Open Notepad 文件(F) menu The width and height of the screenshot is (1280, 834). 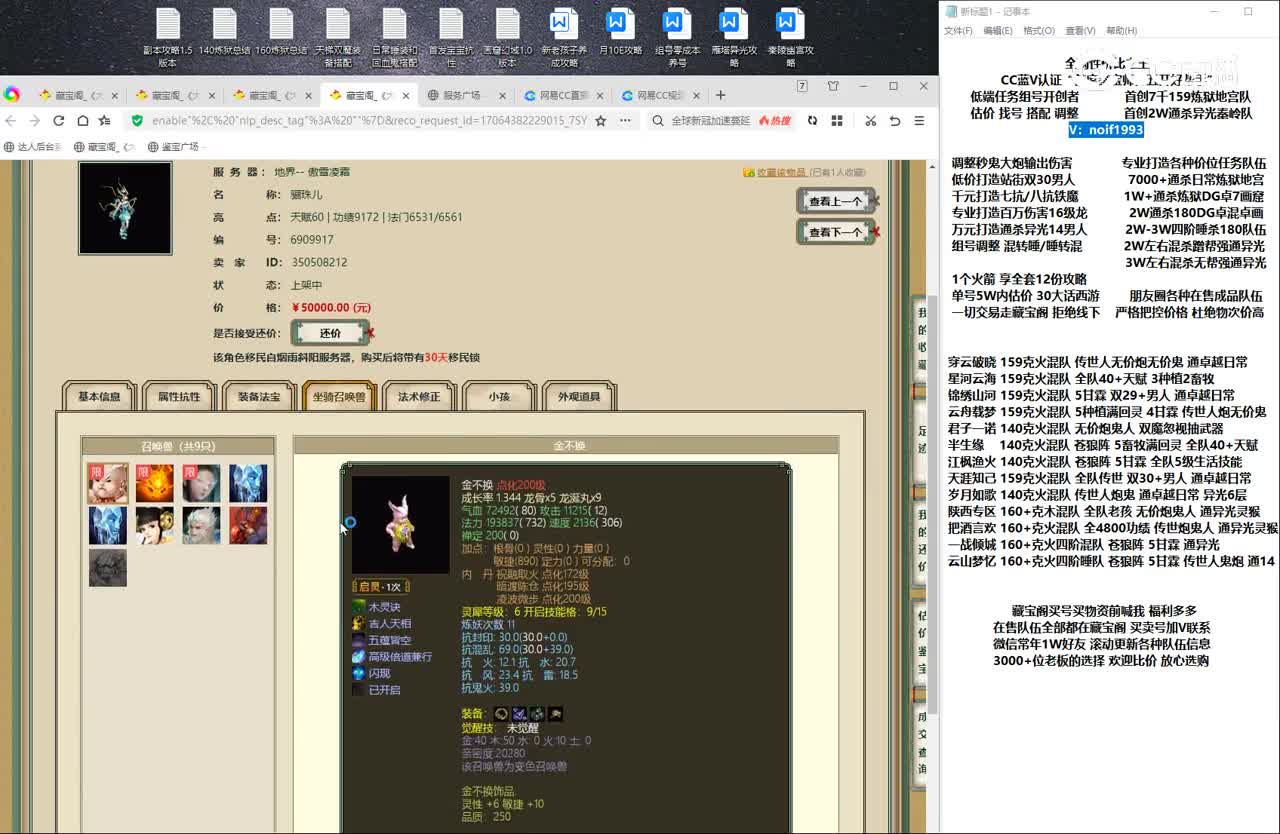coord(958,31)
